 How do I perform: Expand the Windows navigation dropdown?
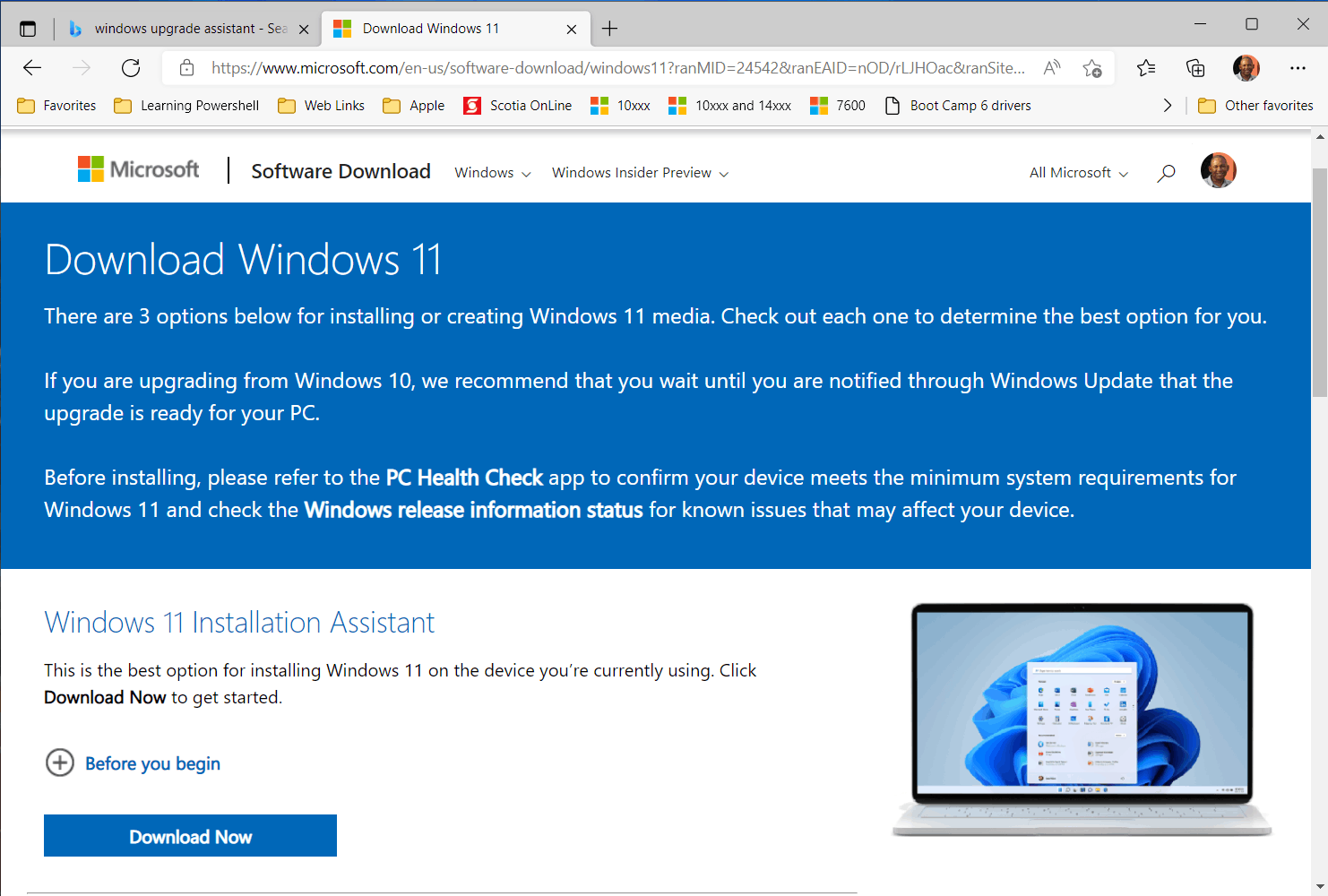click(493, 173)
